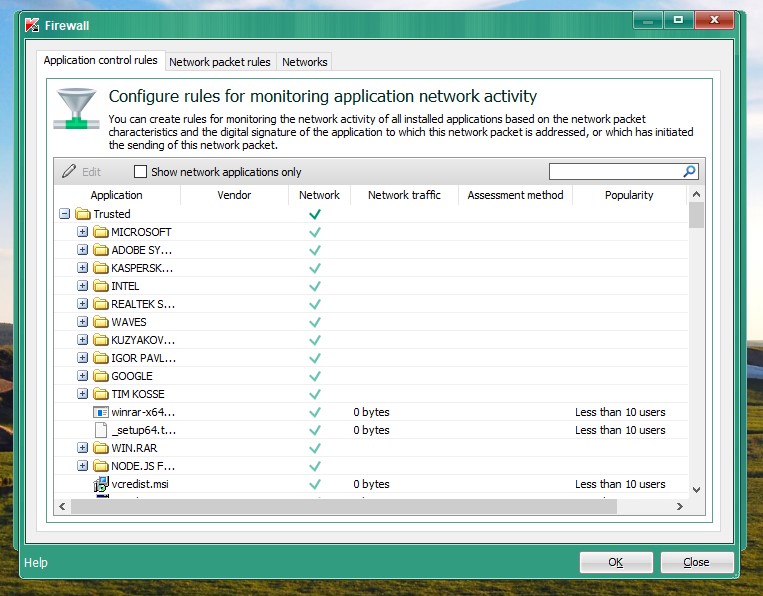Click the Trusted folder icon
The height and width of the screenshot is (596, 763).
[83, 214]
